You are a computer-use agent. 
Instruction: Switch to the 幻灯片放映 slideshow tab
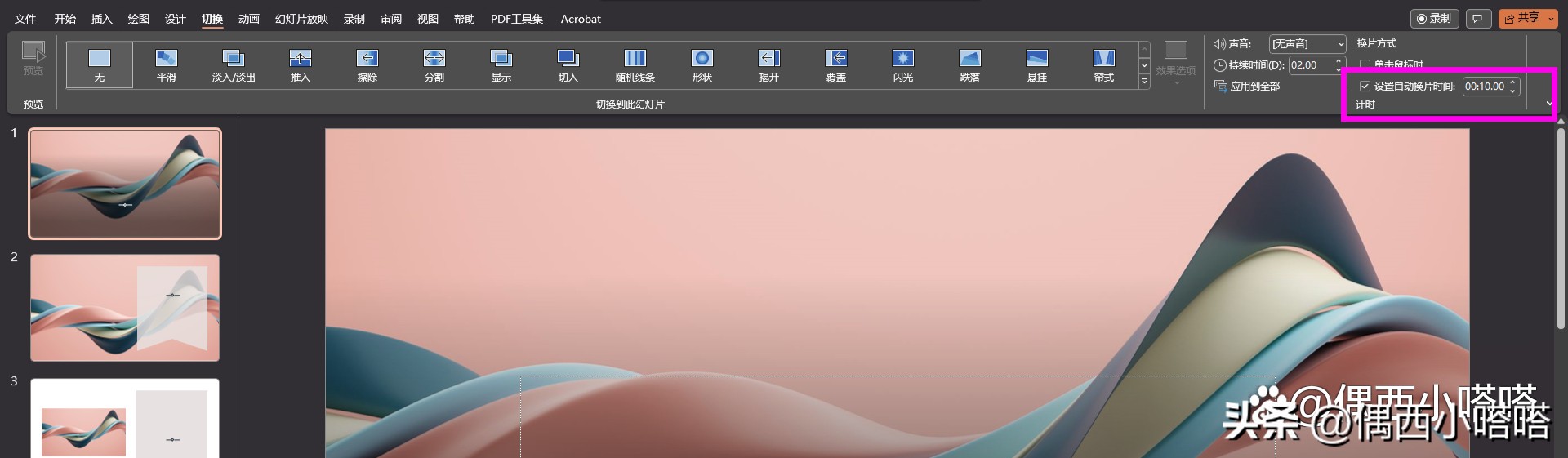(x=301, y=19)
